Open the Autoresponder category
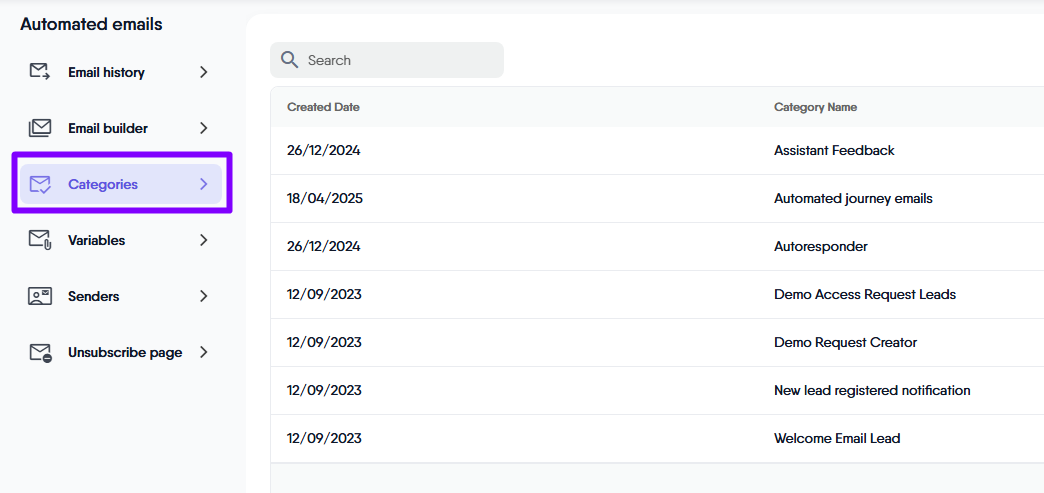The image size is (1044, 493). click(x=820, y=246)
